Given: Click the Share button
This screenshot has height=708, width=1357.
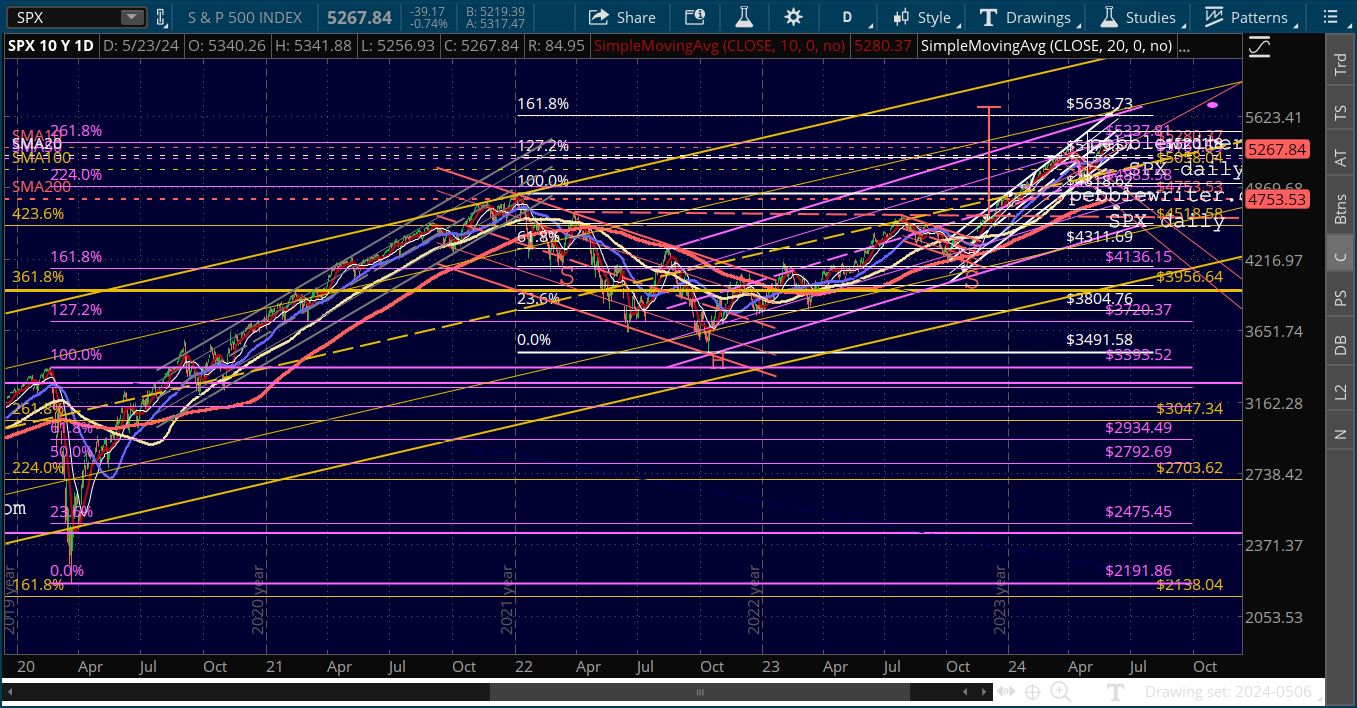Looking at the screenshot, I should pyautogui.click(x=622, y=17).
